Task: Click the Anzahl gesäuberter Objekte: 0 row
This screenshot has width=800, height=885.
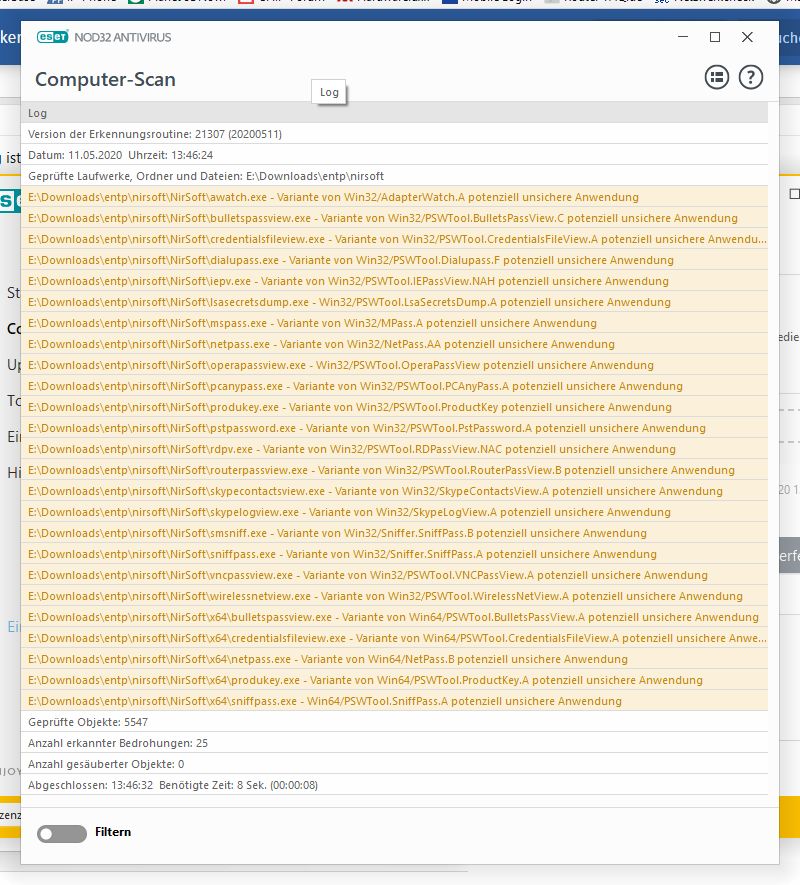Action: 394,764
